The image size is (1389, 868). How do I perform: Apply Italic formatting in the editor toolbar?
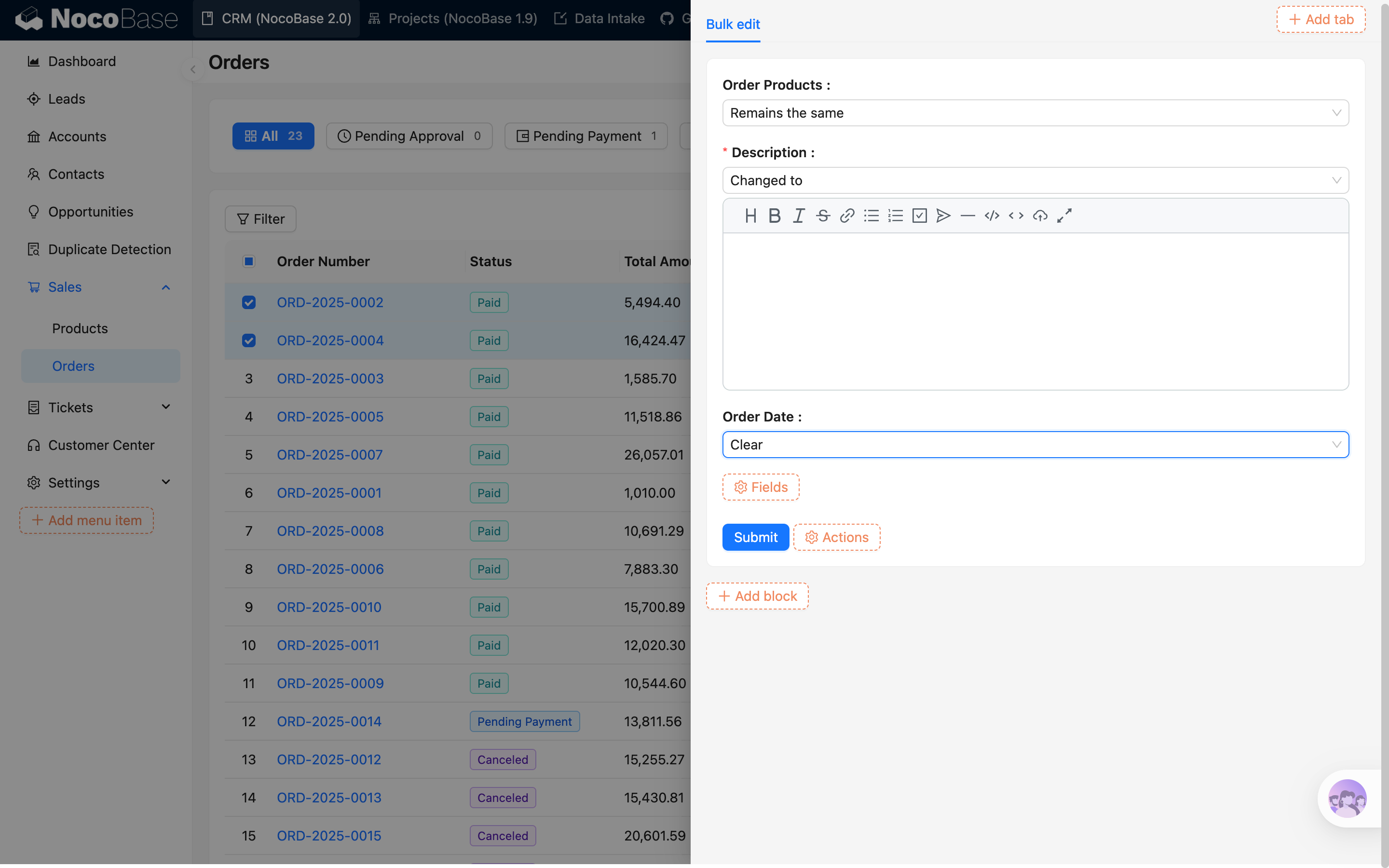(x=798, y=216)
